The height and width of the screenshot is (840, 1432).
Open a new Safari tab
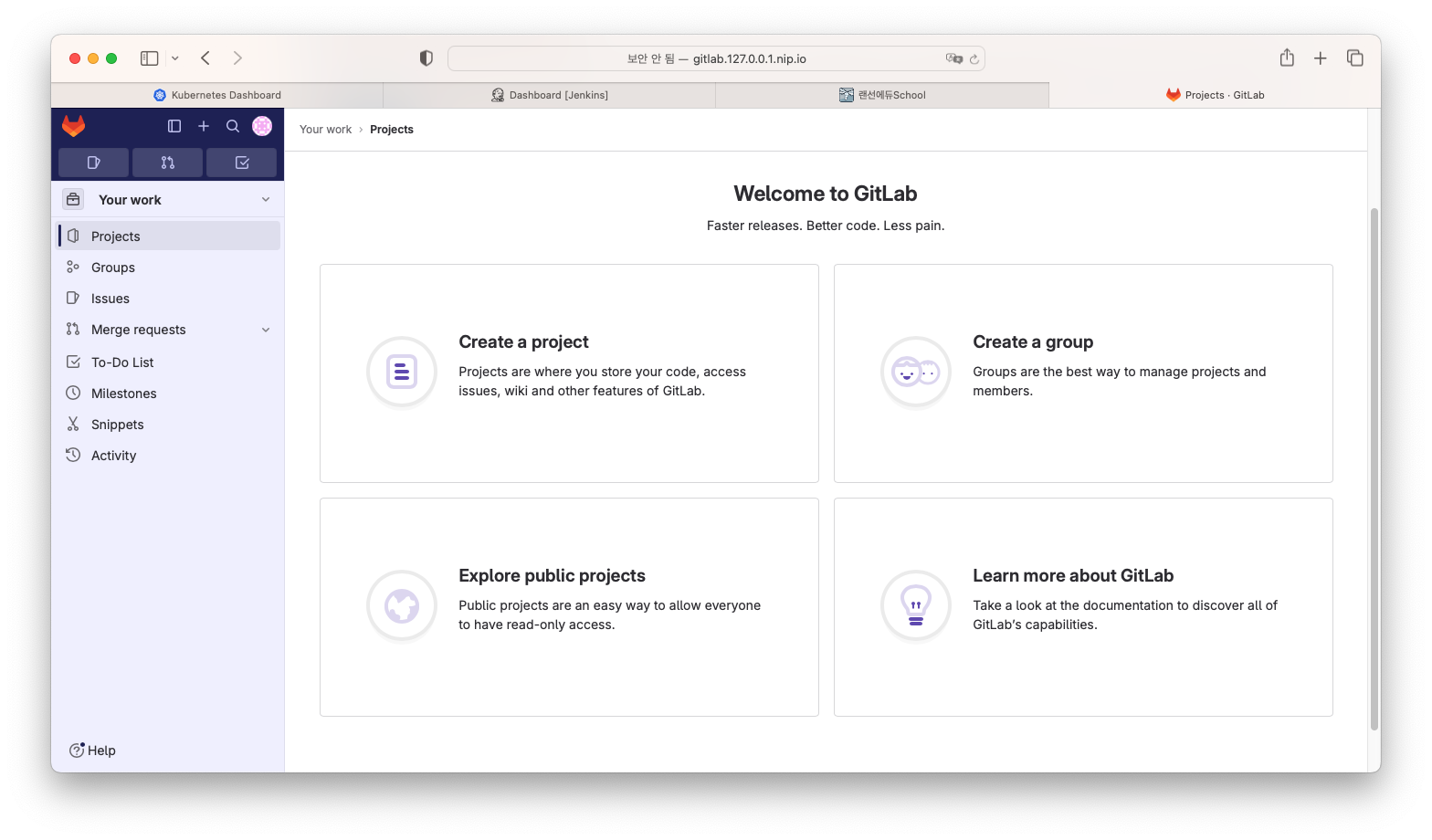coord(1320,58)
